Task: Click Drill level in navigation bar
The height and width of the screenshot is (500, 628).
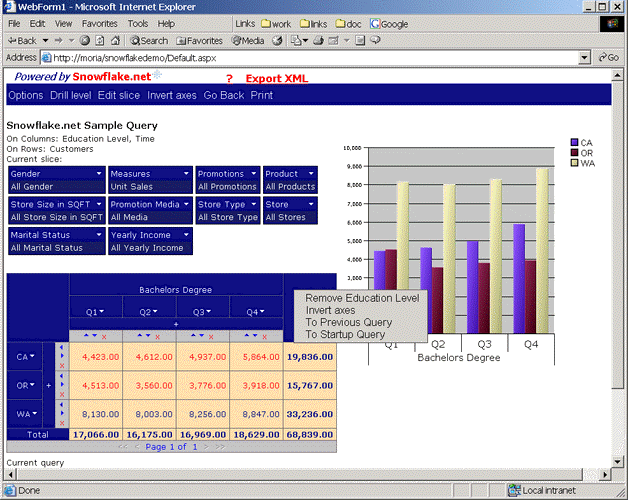Action: tap(70, 95)
